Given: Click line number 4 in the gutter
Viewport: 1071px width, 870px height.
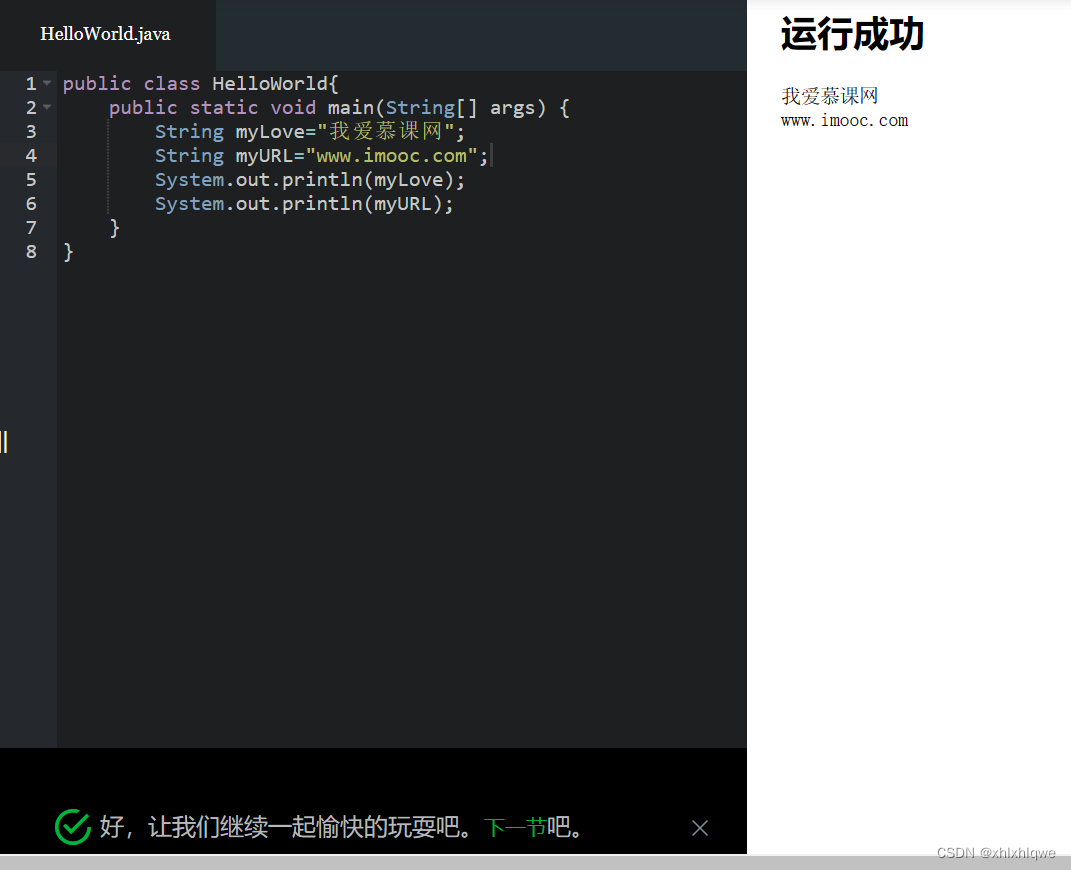Looking at the screenshot, I should coord(31,156).
